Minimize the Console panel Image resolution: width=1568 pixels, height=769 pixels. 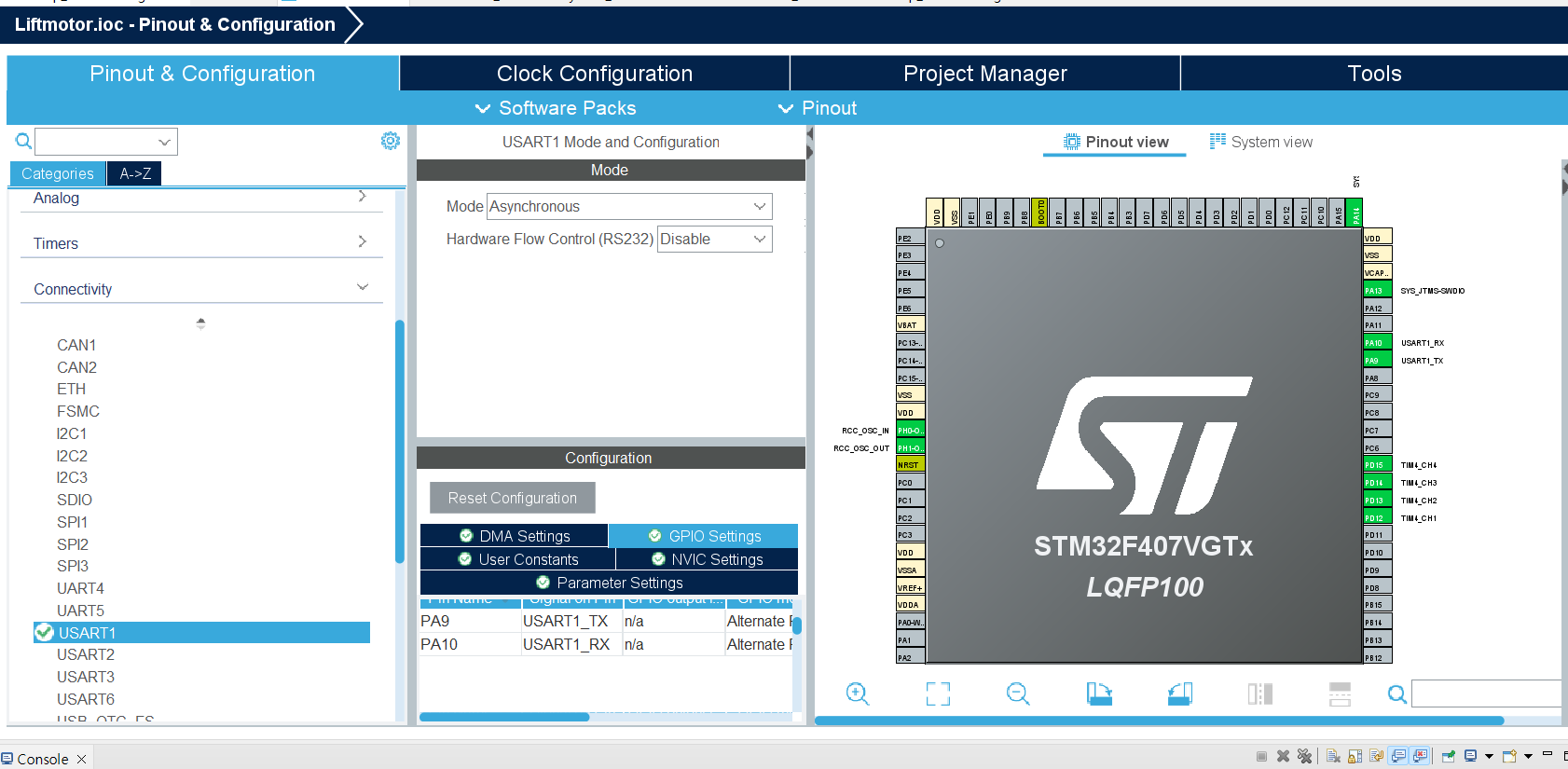coord(1547,753)
